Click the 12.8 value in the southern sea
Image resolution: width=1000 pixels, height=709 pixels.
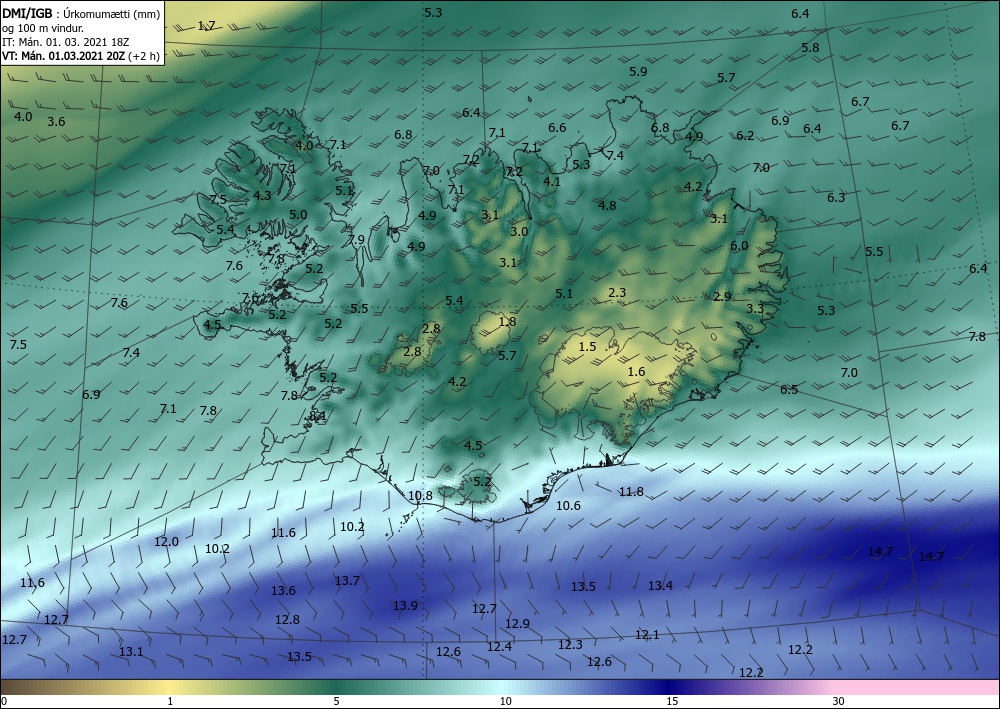click(x=287, y=619)
